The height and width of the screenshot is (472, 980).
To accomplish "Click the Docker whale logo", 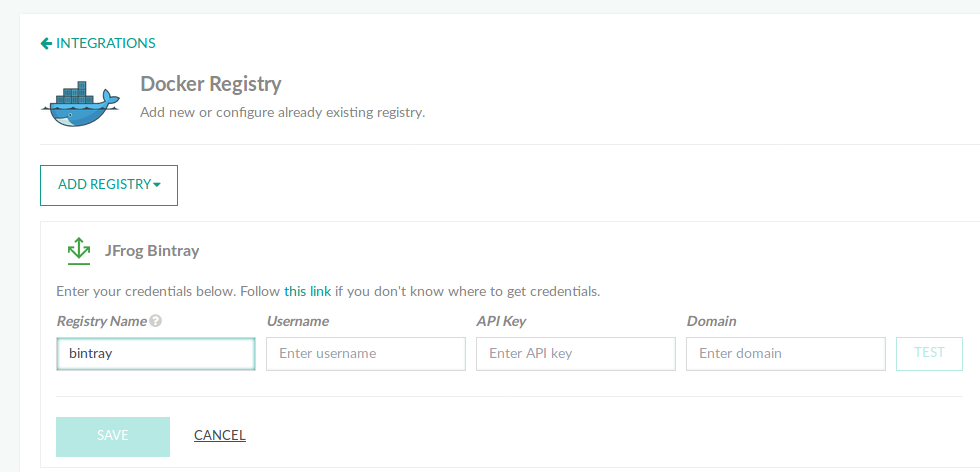I will [x=80, y=104].
